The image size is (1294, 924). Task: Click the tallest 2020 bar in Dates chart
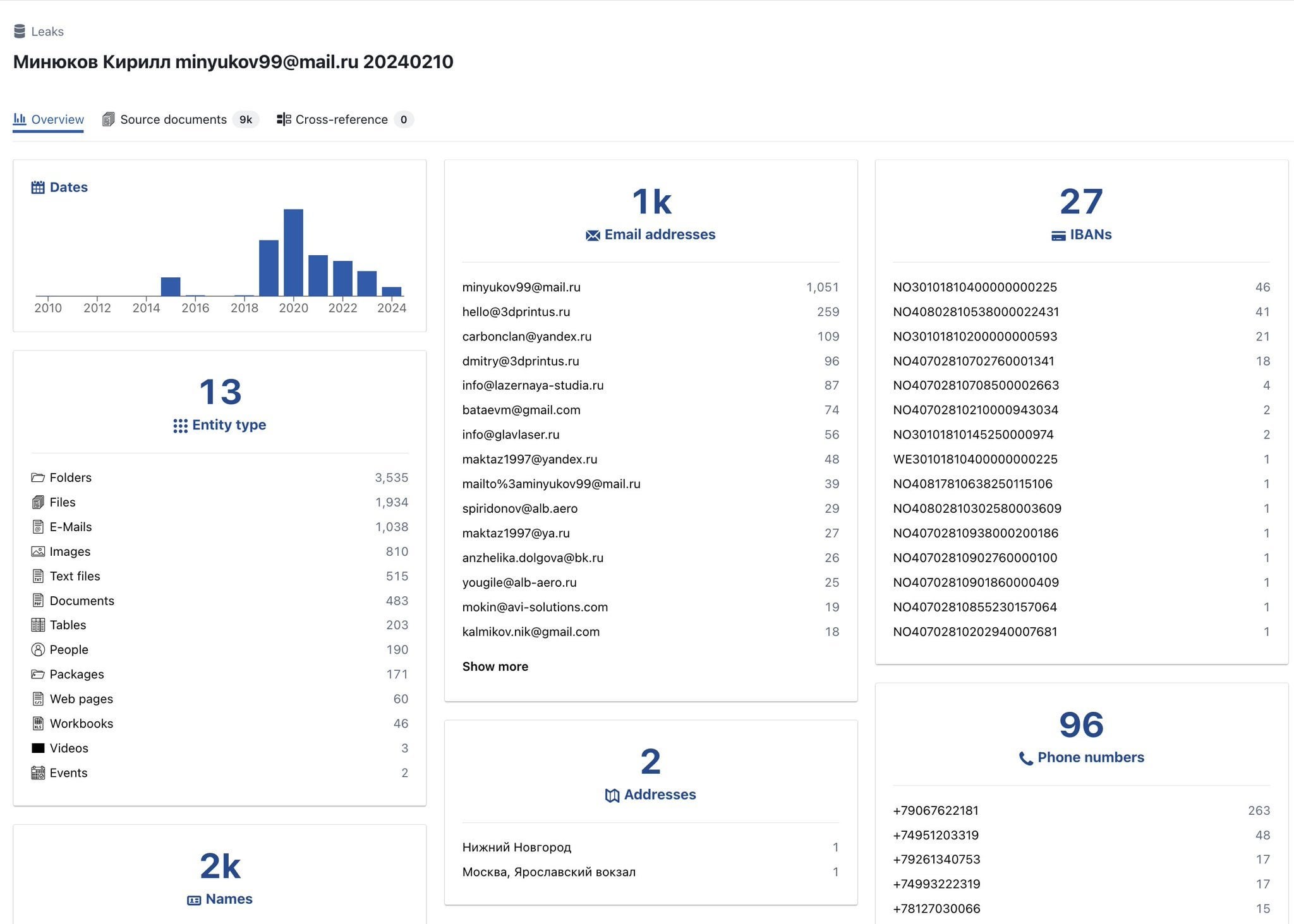293,253
